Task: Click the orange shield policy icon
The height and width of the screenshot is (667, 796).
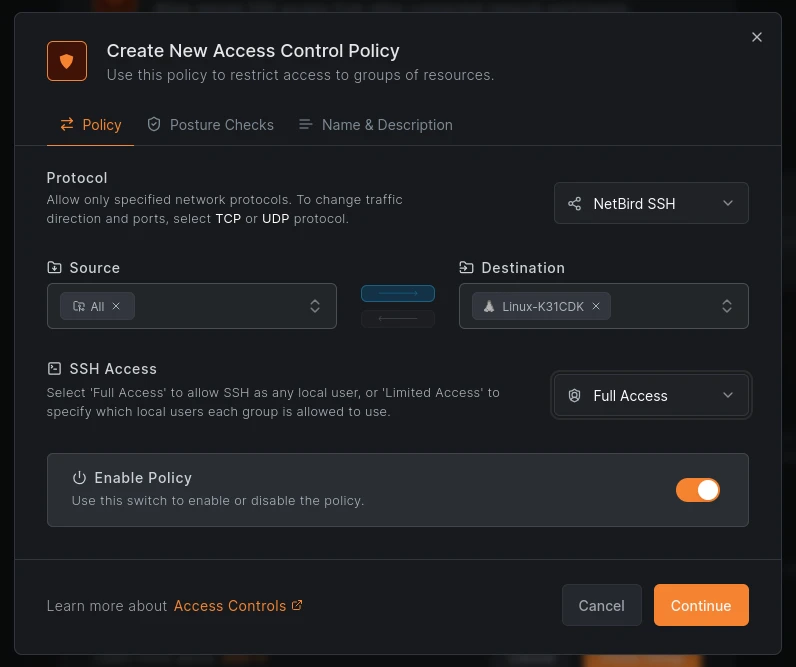Action: tap(67, 61)
